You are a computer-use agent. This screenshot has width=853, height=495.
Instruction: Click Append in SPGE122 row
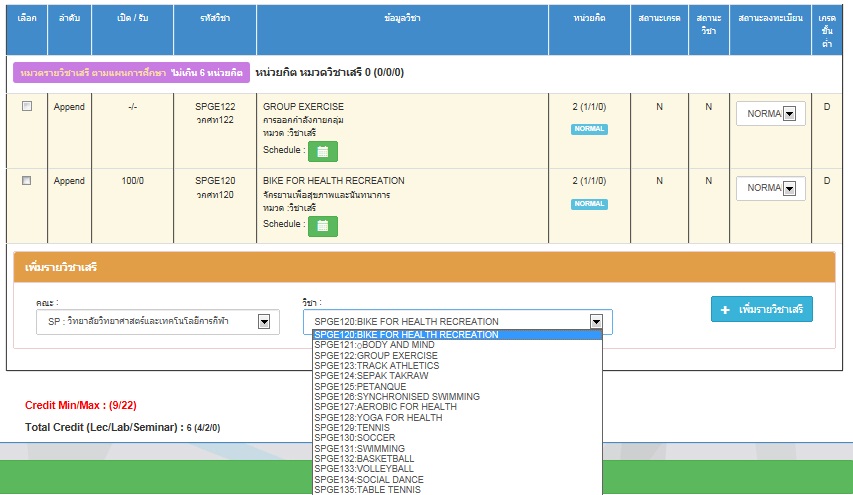click(x=69, y=107)
